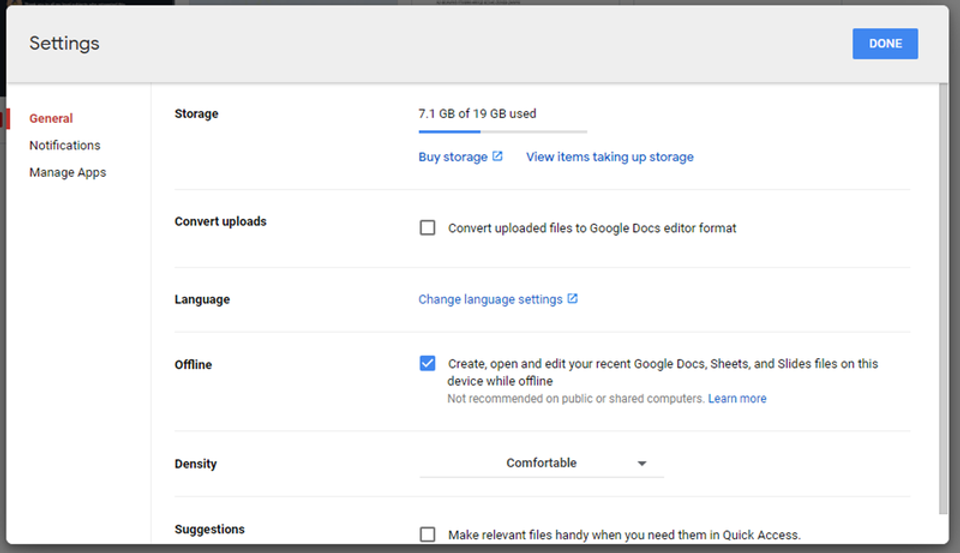Click the external-link icon next to Change language settings

(x=572, y=298)
